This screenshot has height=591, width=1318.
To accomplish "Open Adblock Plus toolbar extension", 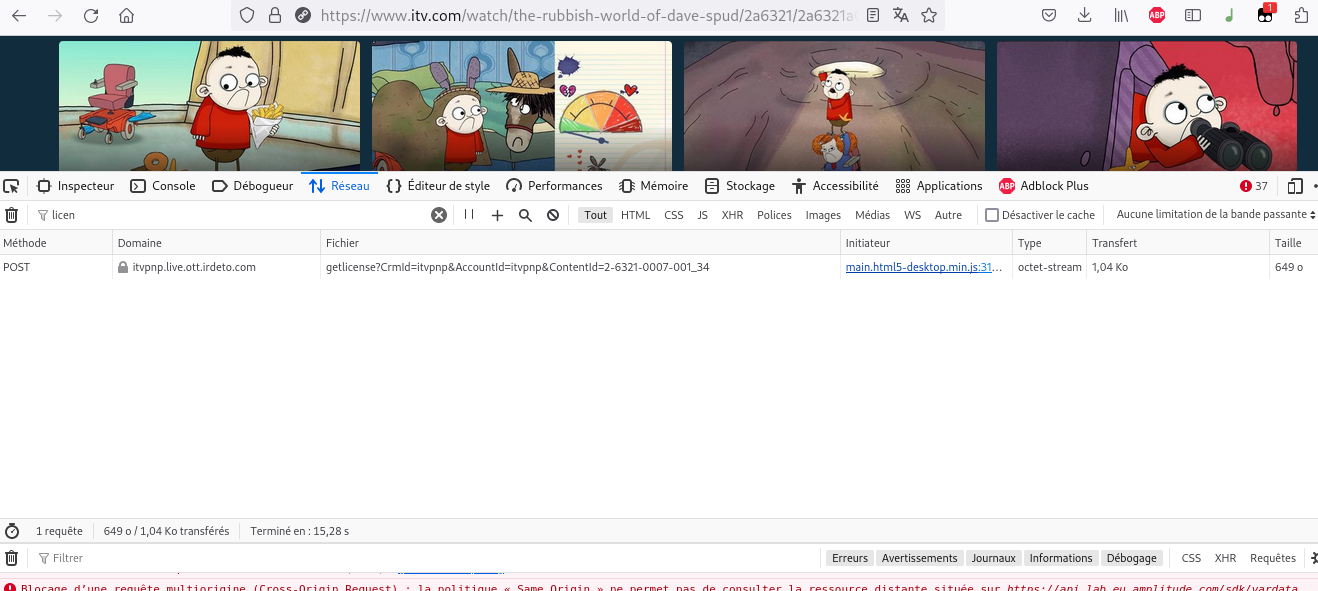I will 1157,15.
